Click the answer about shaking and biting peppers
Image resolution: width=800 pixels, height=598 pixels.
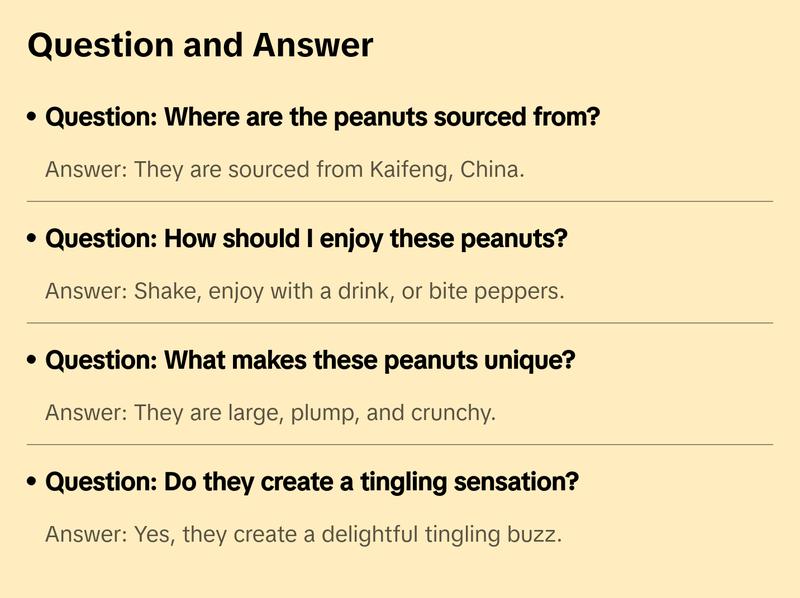(x=305, y=292)
